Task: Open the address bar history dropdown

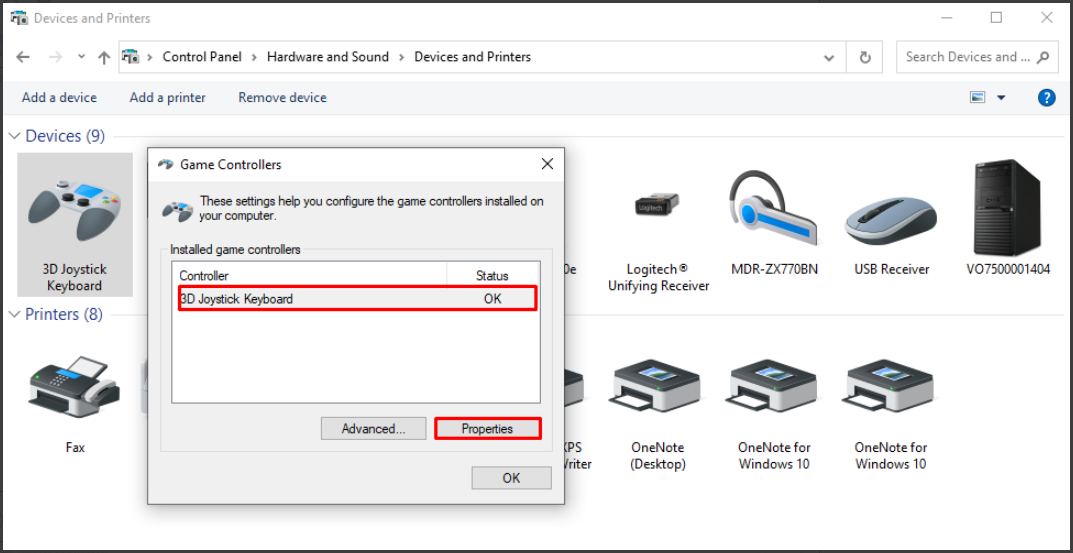Action: click(x=829, y=57)
